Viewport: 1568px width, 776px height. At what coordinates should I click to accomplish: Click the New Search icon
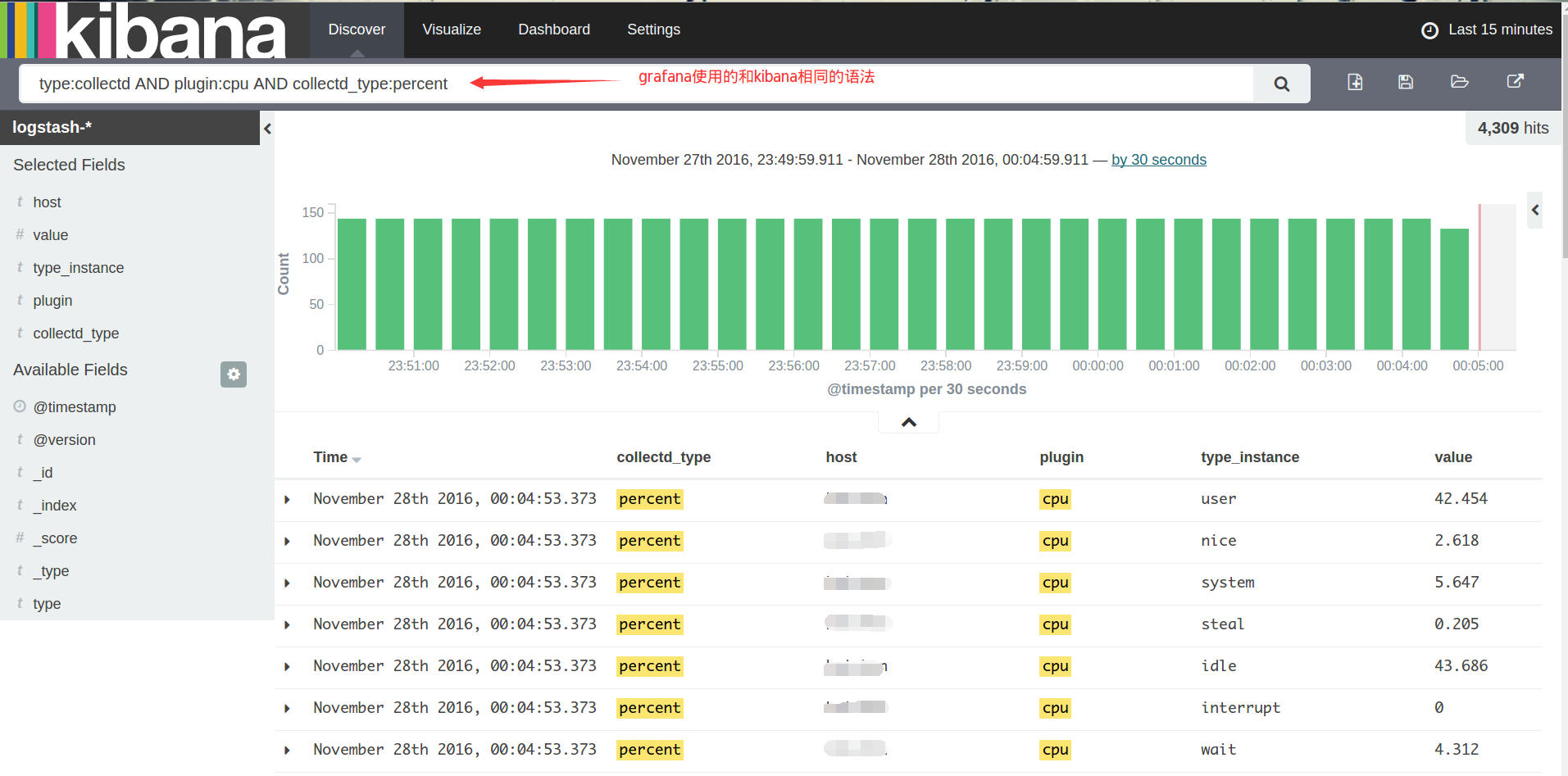tap(1355, 82)
